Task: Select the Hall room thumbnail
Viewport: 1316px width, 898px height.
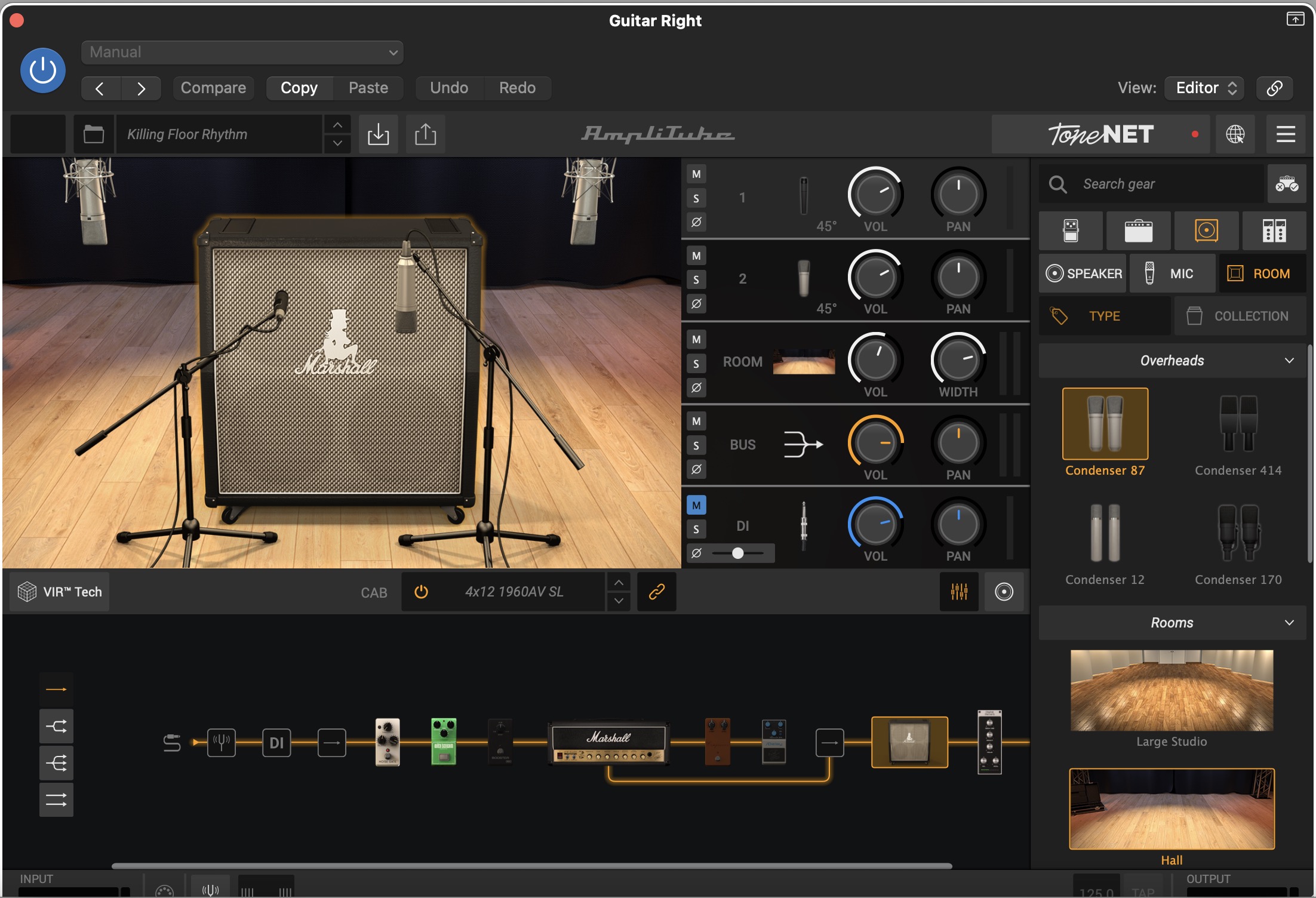Action: point(1172,809)
